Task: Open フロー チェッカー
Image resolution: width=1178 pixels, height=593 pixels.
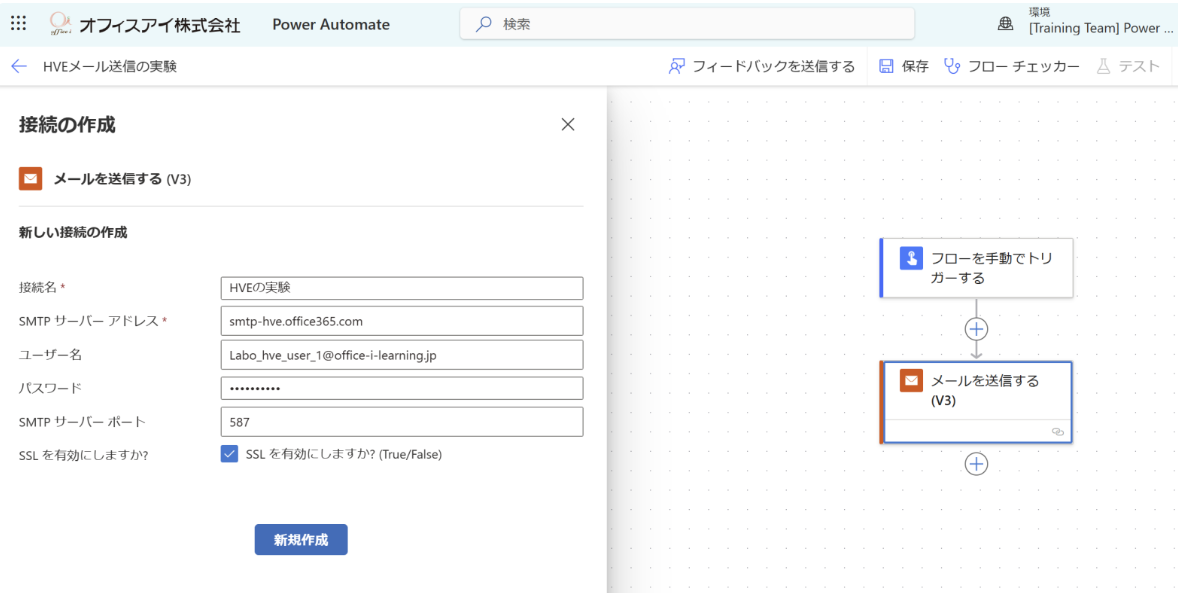Action: coord(1012,66)
